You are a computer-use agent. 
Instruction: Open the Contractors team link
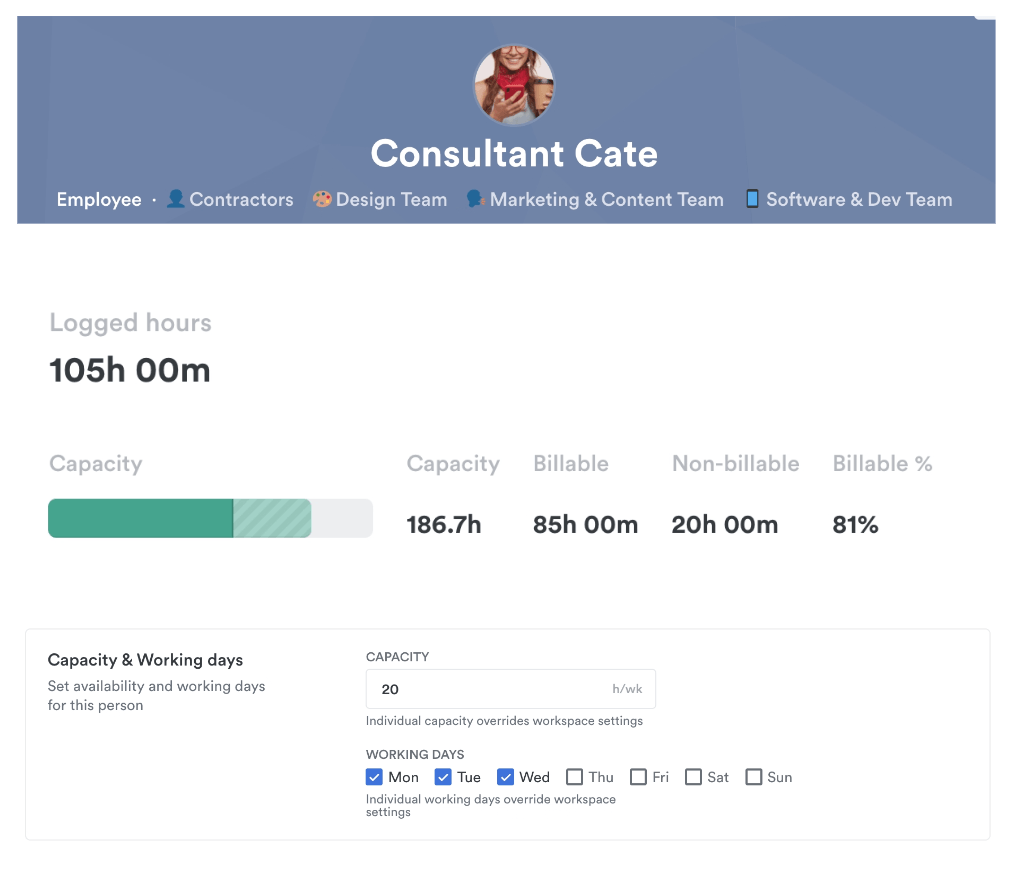coord(241,199)
